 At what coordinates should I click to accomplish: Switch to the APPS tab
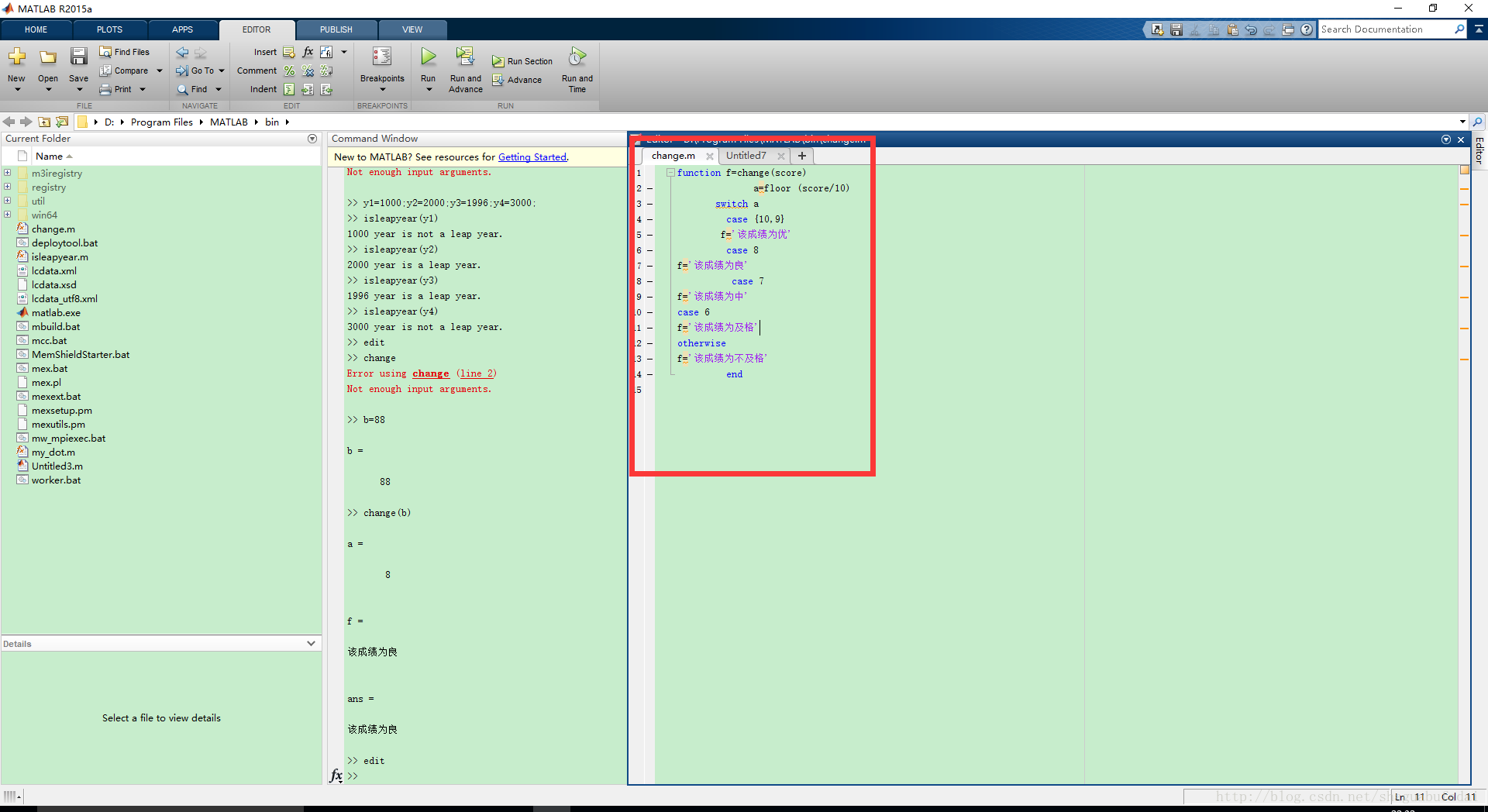(183, 29)
